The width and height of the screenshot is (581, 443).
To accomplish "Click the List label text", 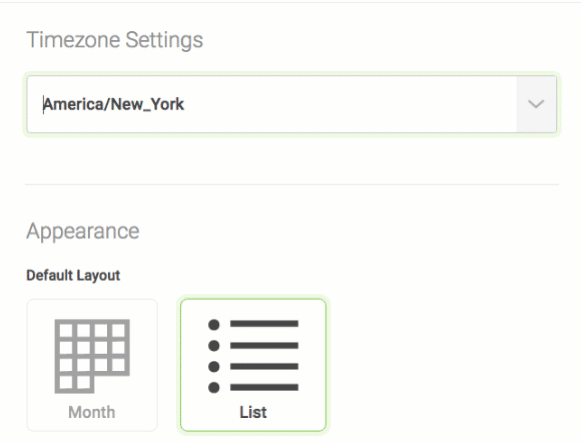I will click(253, 412).
